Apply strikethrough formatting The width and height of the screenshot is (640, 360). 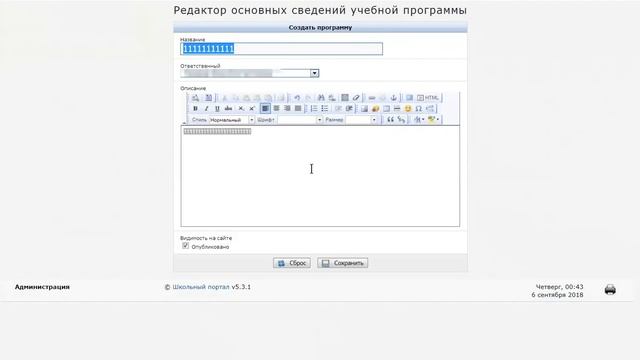[x=229, y=109]
